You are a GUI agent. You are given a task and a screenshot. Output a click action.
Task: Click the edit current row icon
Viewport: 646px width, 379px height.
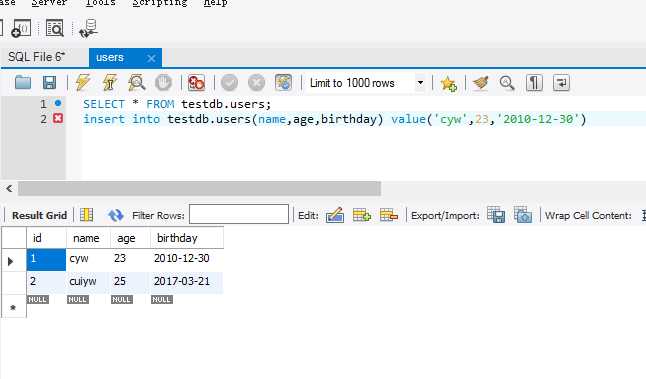(x=335, y=215)
